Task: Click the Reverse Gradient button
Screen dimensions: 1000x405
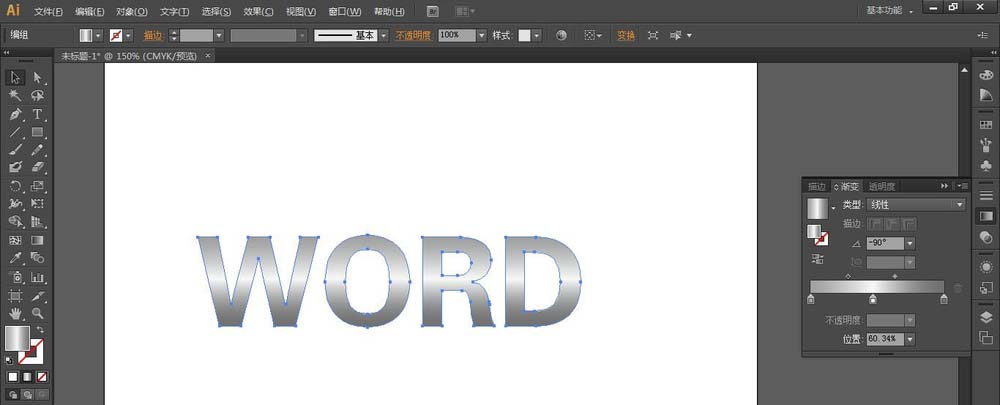Action: click(817, 259)
